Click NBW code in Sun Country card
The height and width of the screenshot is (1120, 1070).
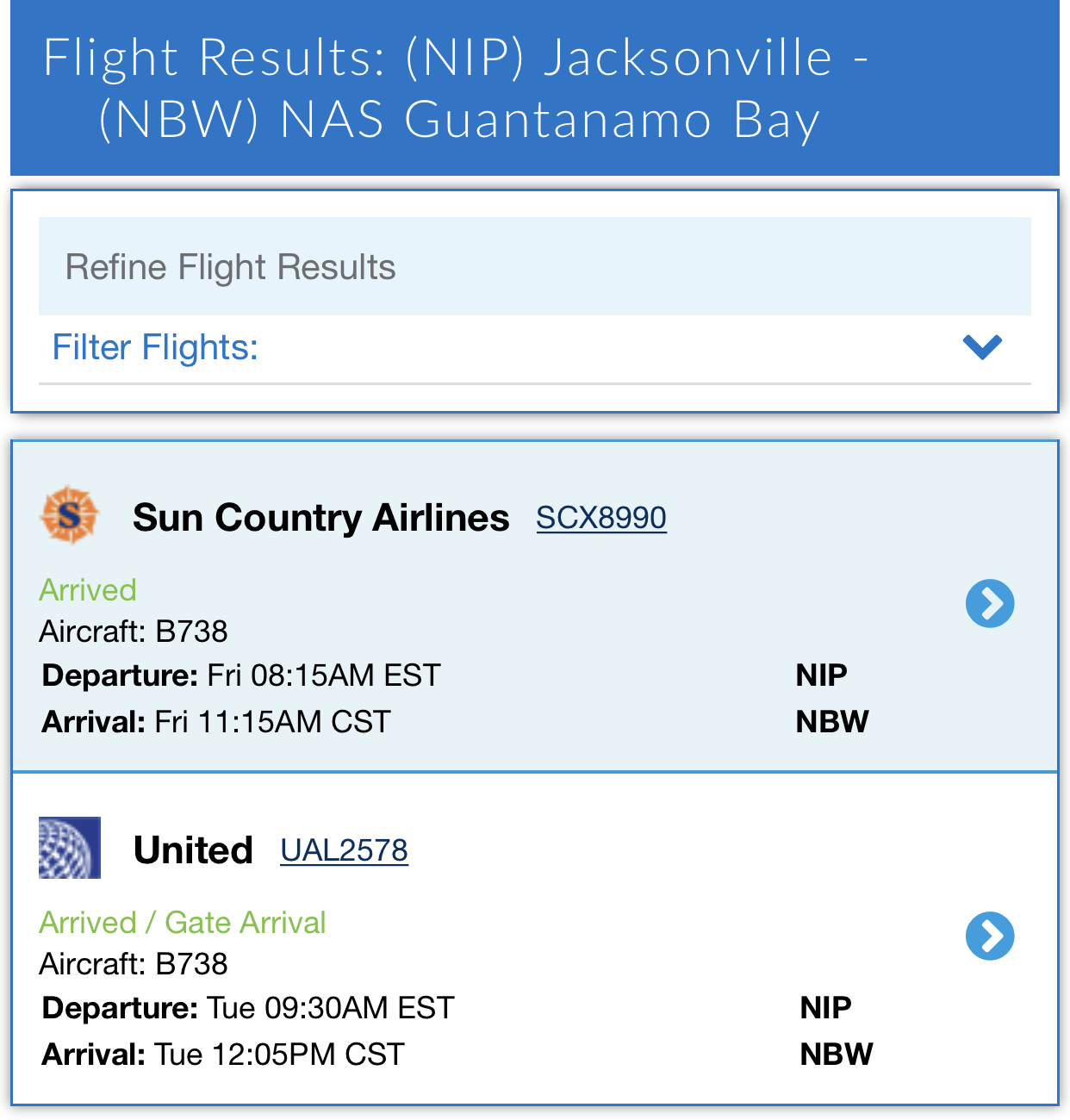coord(832,721)
